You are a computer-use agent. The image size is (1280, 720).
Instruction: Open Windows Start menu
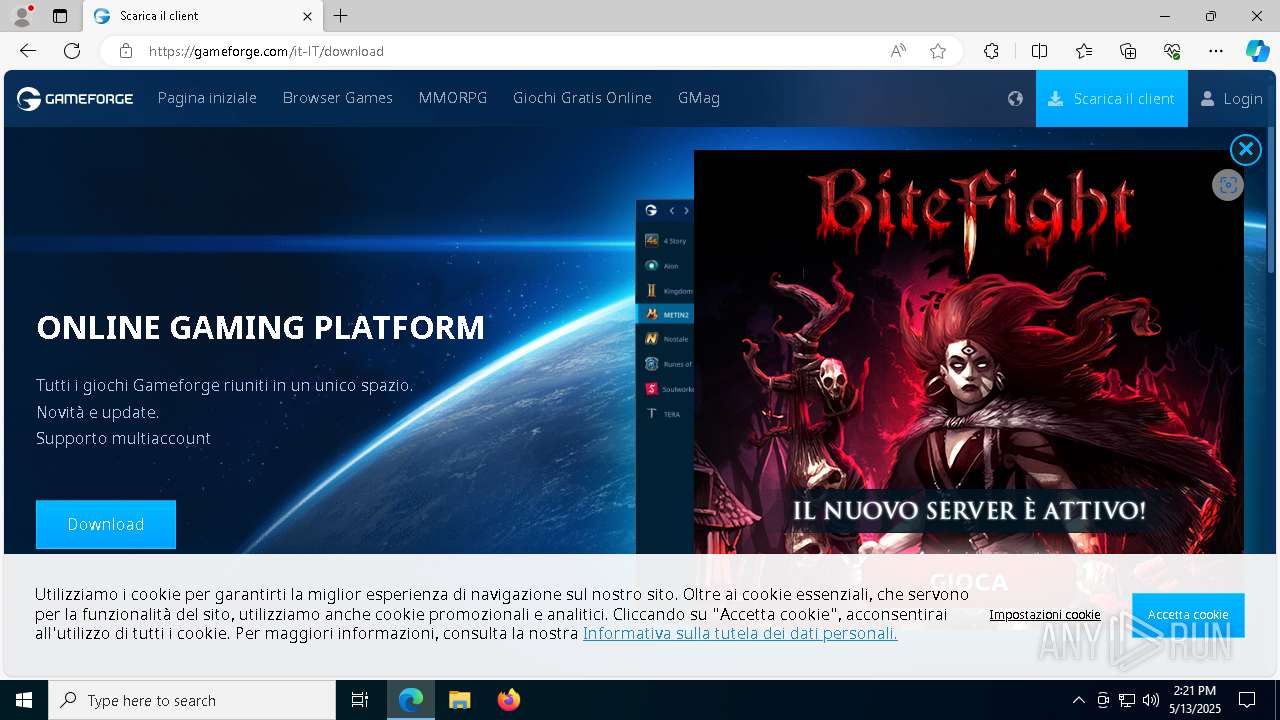click(x=24, y=700)
